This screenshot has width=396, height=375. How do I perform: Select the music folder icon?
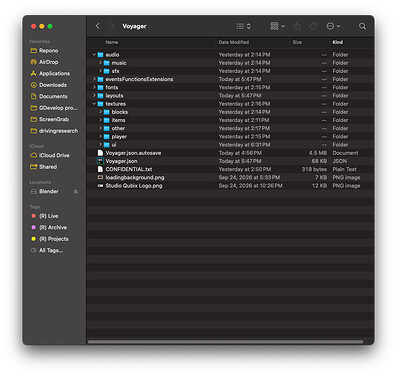click(106, 63)
